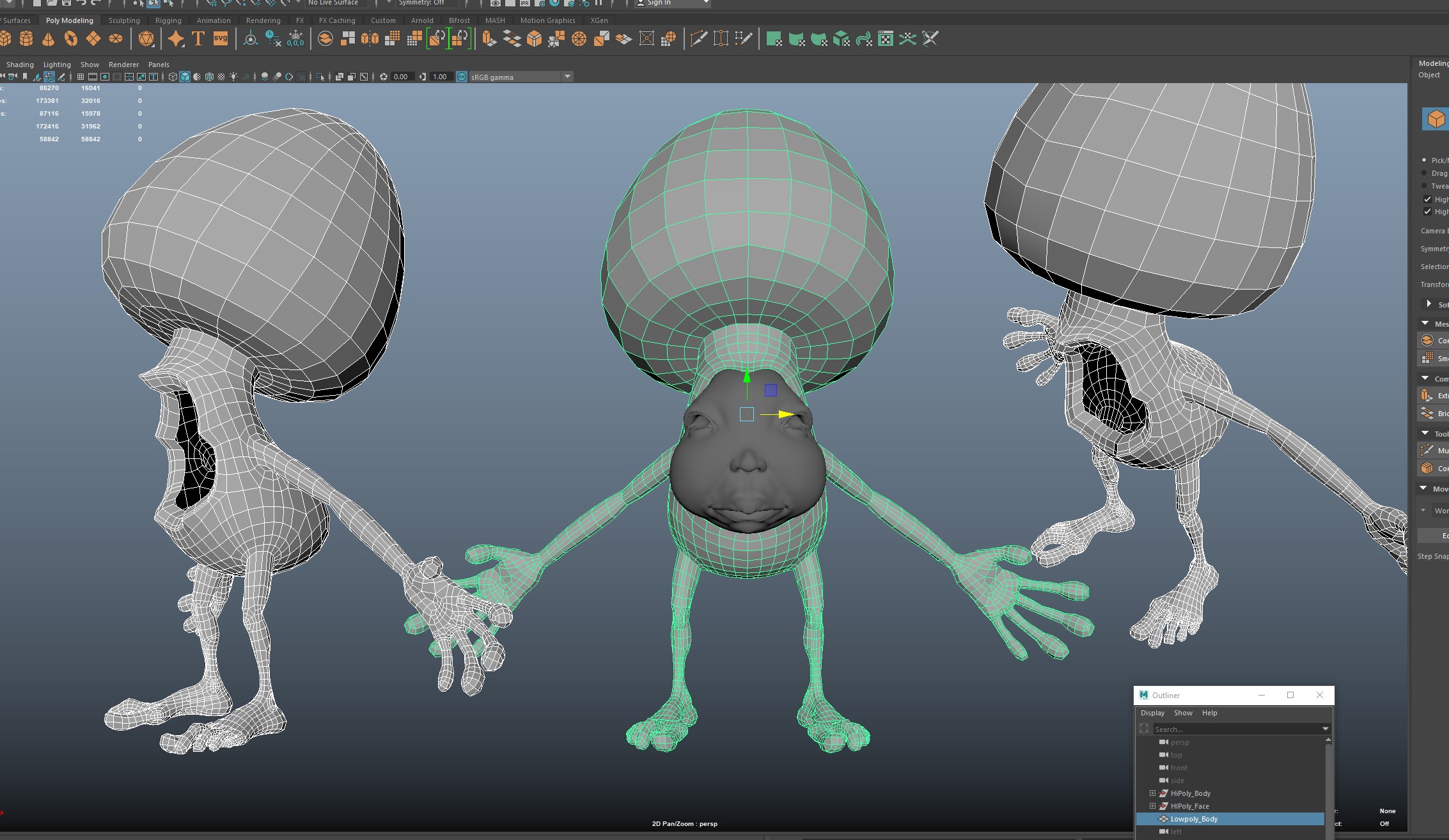
Task: Expand the HIPoly_Face node in Outliner
Action: point(1152,806)
